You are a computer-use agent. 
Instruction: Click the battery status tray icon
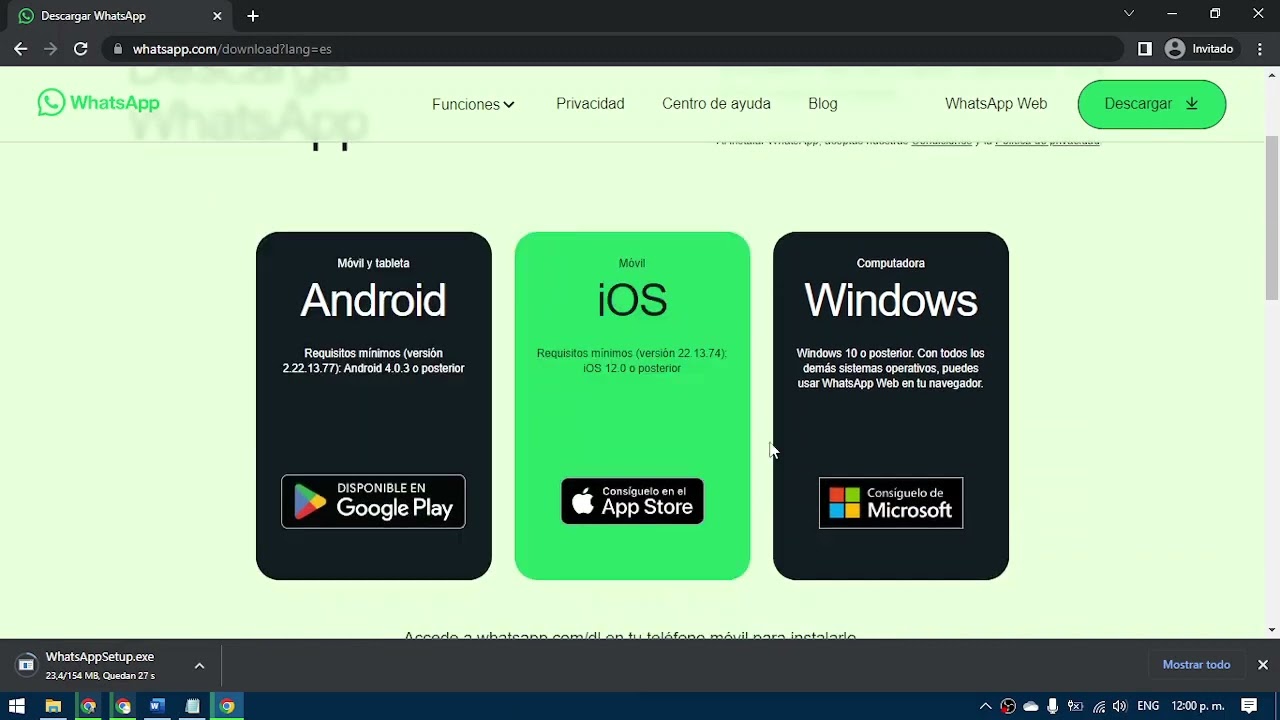click(1075, 706)
